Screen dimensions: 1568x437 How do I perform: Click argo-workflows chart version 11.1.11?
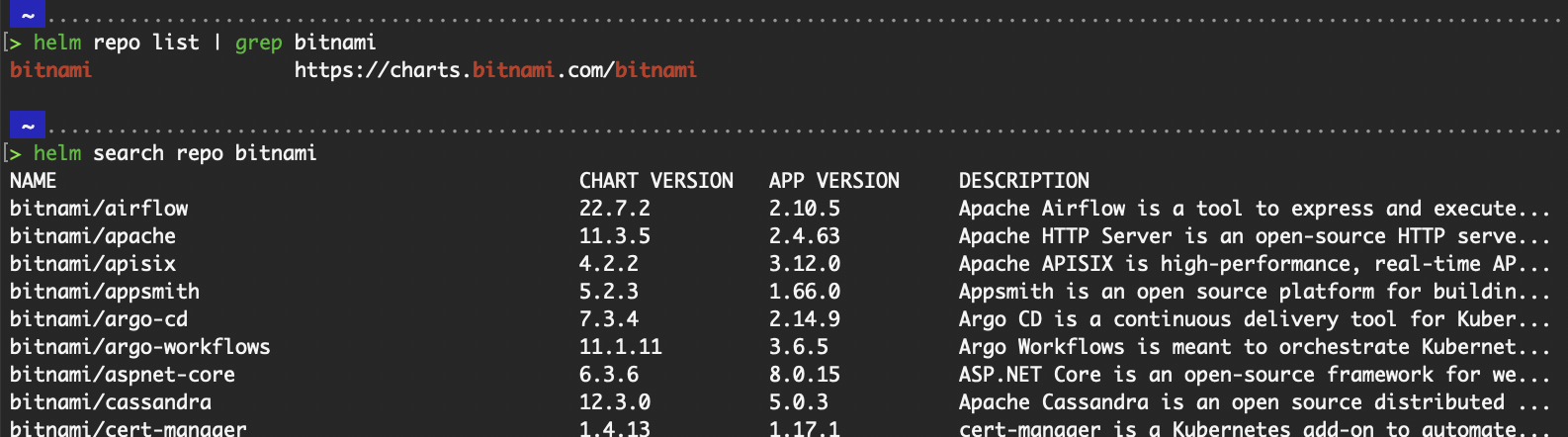pos(621,347)
